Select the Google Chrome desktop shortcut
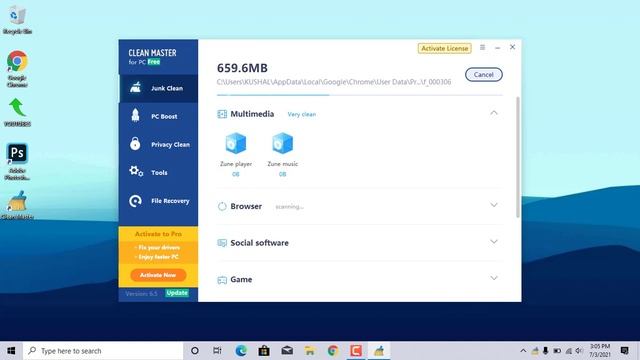 pyautogui.click(x=17, y=69)
